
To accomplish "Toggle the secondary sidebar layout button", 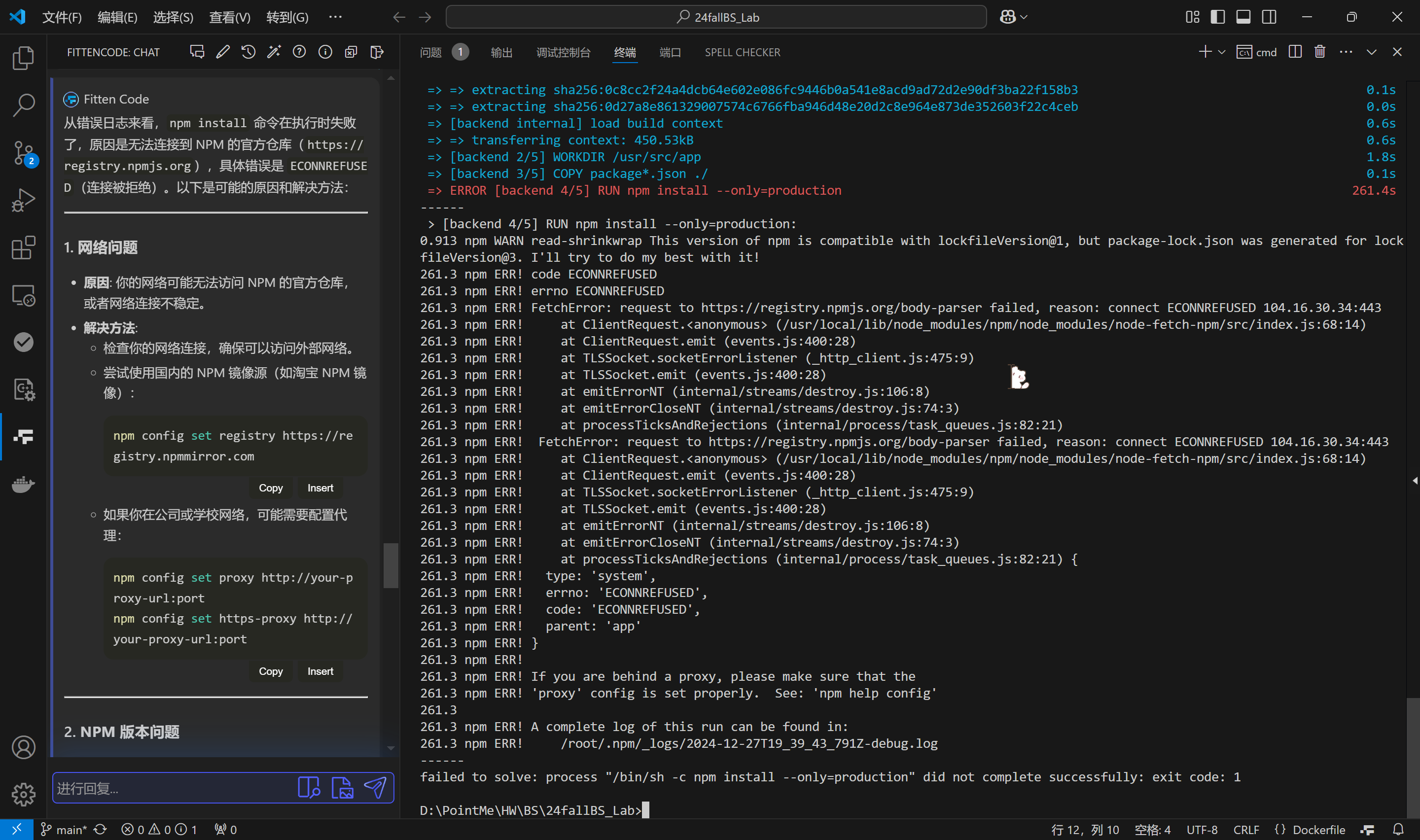I will coord(1270,17).
